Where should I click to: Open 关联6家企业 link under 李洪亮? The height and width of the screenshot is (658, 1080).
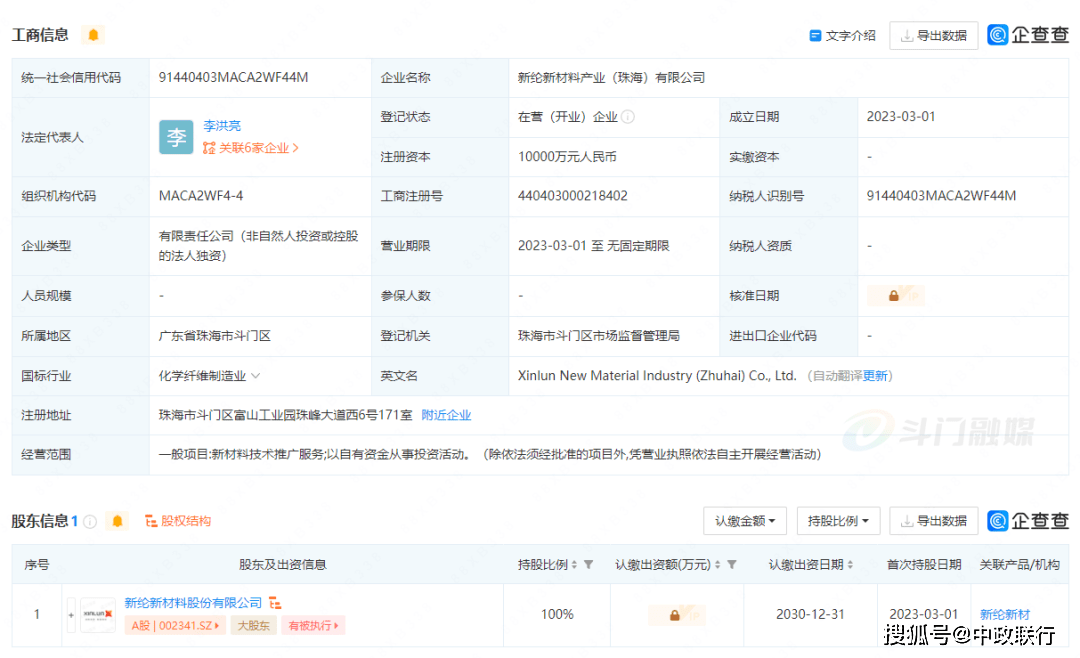[x=251, y=148]
